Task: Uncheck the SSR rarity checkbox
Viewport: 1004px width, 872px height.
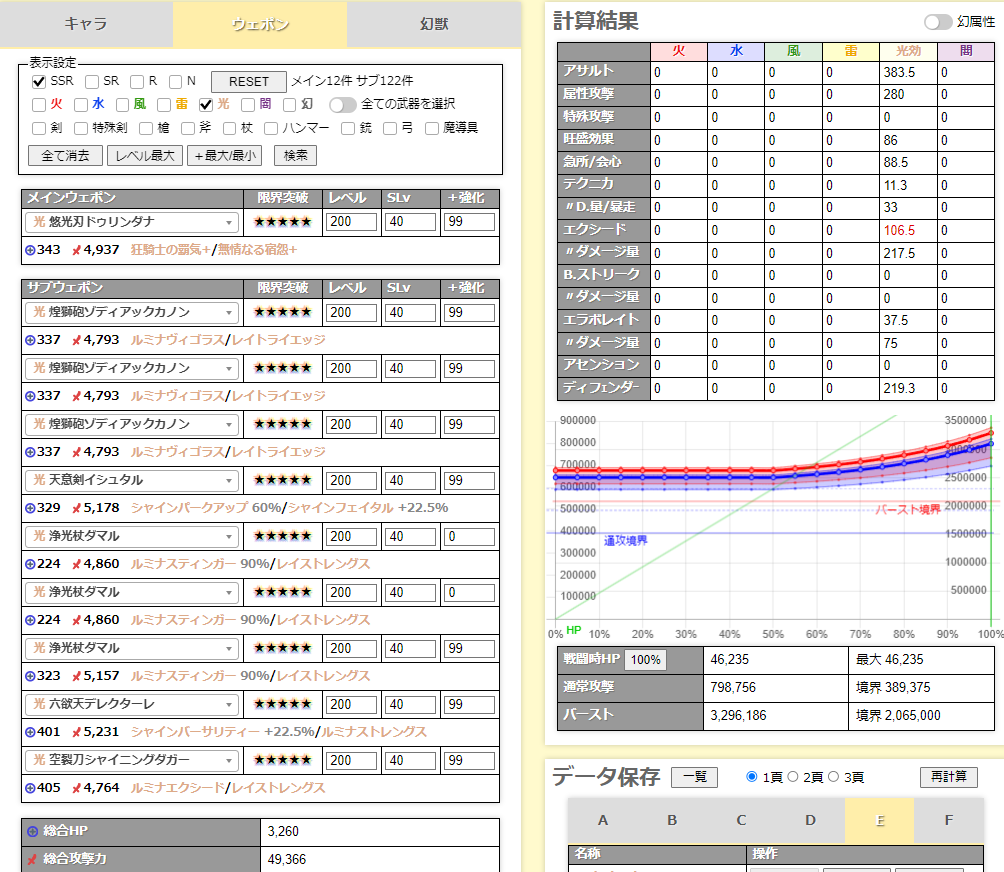Action: (39, 81)
